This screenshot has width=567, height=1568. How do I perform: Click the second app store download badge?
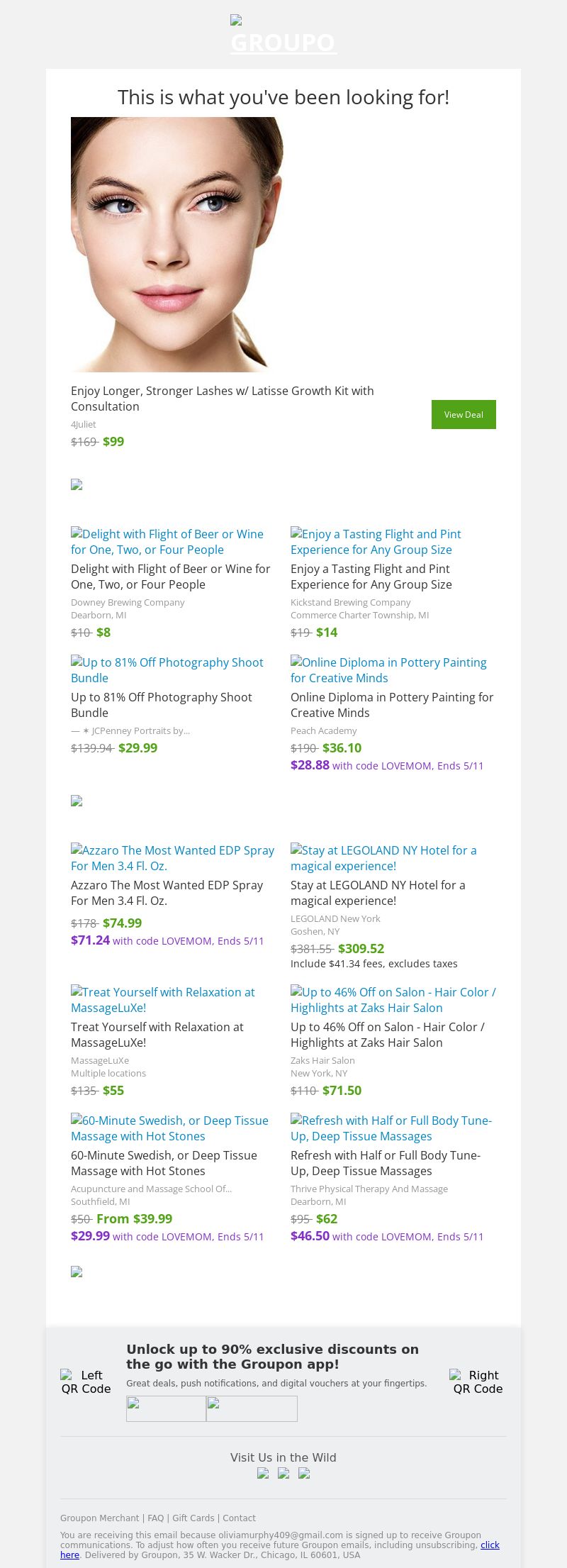tap(252, 1408)
